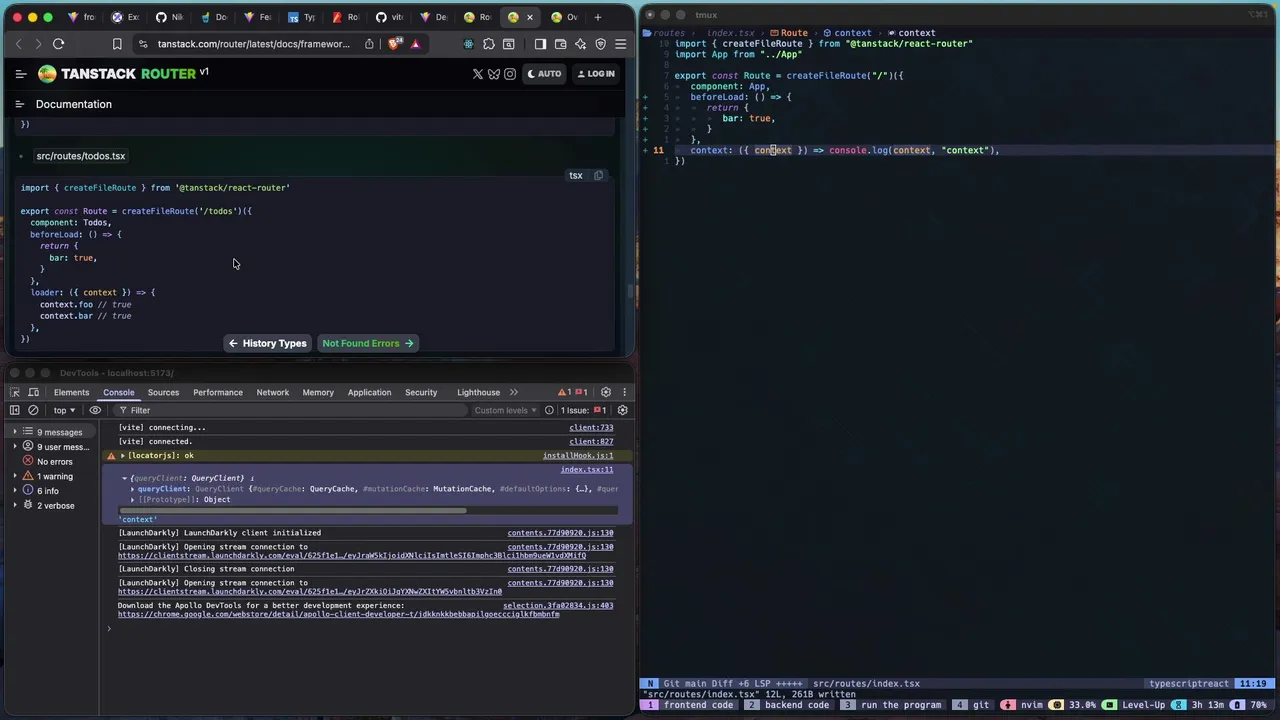The width and height of the screenshot is (1280, 720).
Task: Open the React DevTools extension icon
Action: click(469, 44)
